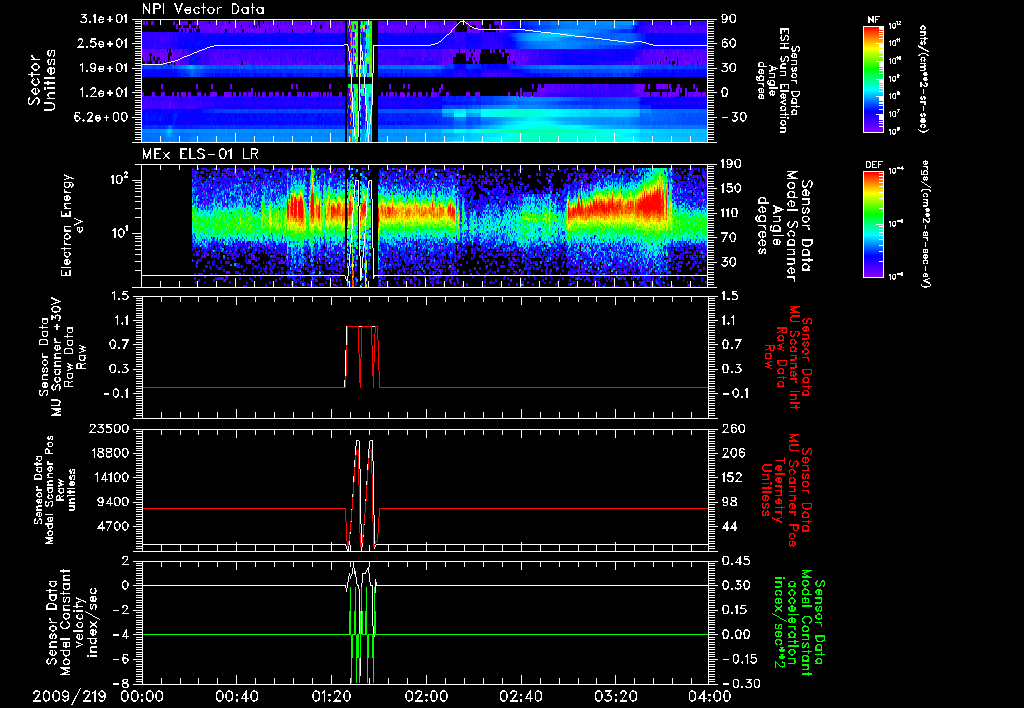Image resolution: width=1024 pixels, height=708 pixels.
Task: Click the "02:40" time axis label
Action: pyautogui.click(x=520, y=696)
